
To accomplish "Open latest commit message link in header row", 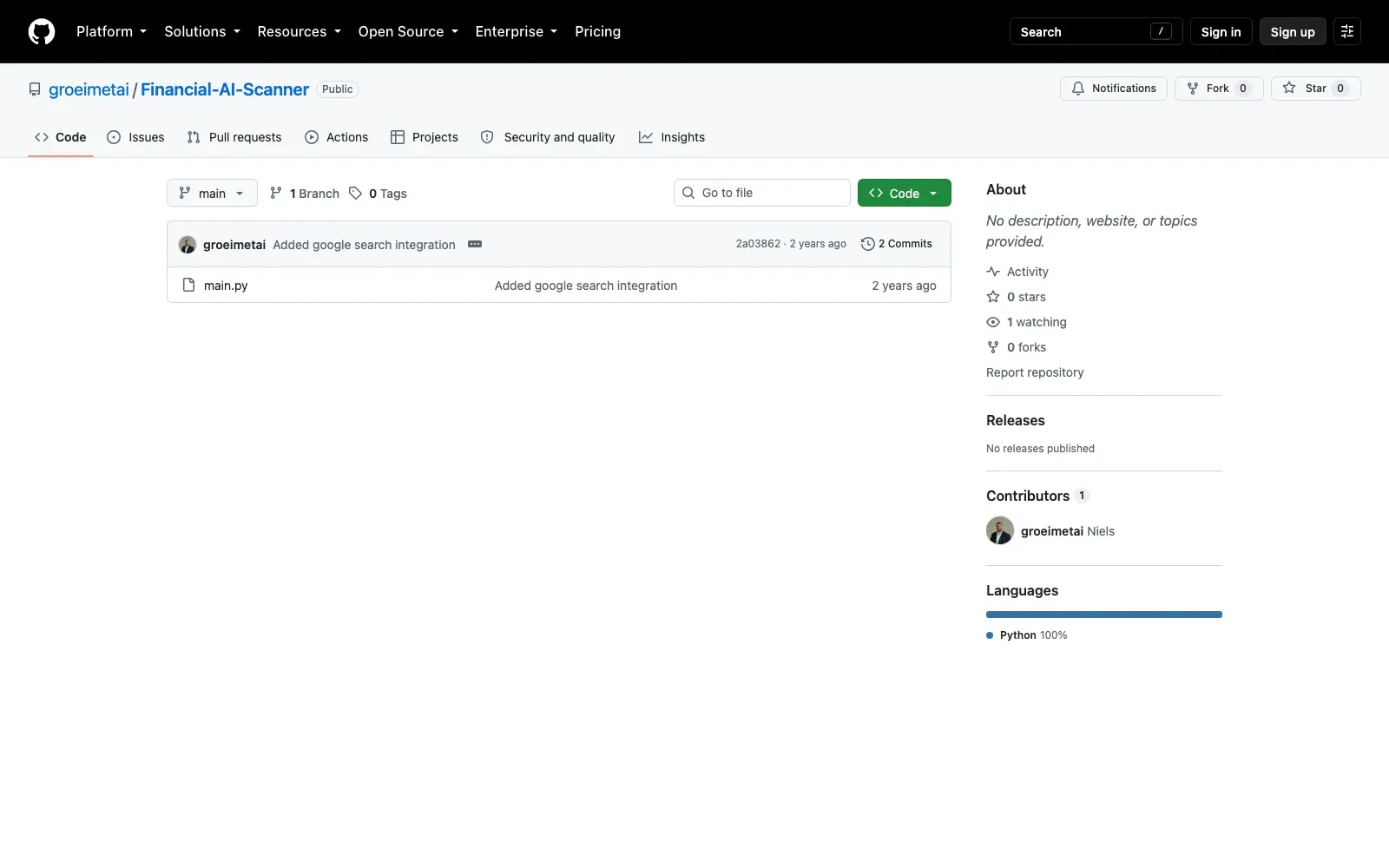I will tap(364, 245).
